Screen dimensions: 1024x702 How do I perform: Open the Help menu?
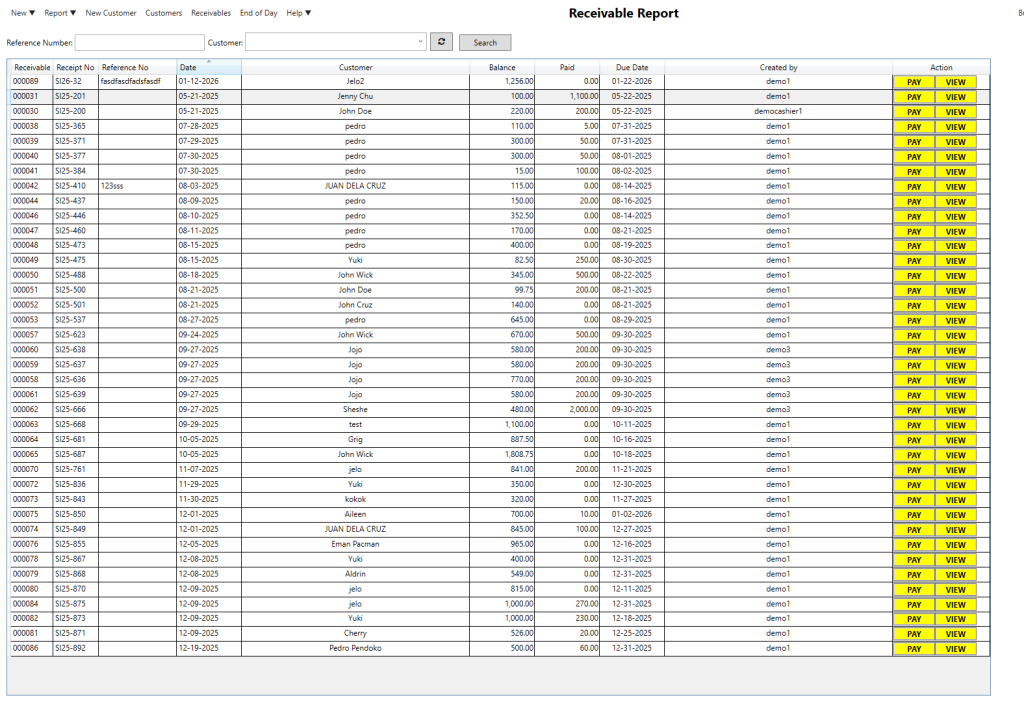(x=298, y=13)
